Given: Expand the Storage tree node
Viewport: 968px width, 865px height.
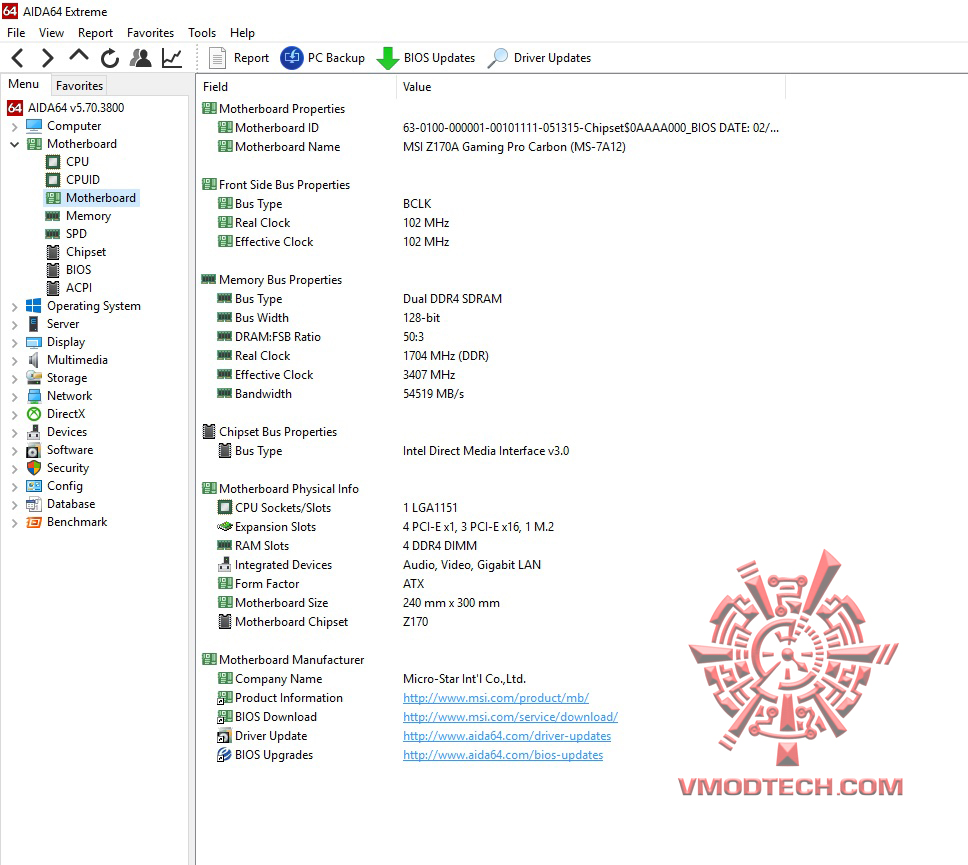Looking at the screenshot, I should click(15, 378).
